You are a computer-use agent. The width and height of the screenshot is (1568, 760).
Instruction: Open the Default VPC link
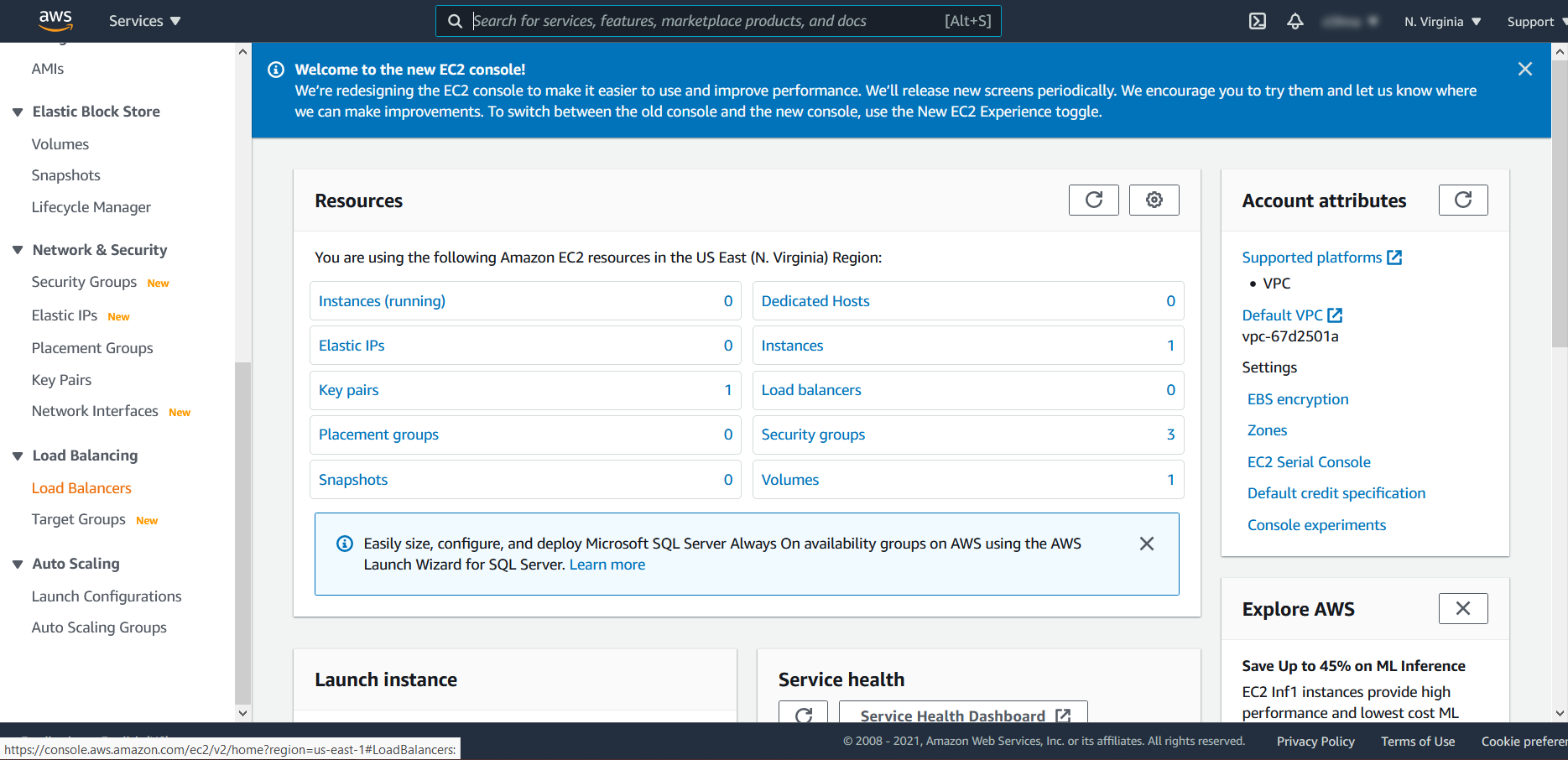coord(1282,315)
